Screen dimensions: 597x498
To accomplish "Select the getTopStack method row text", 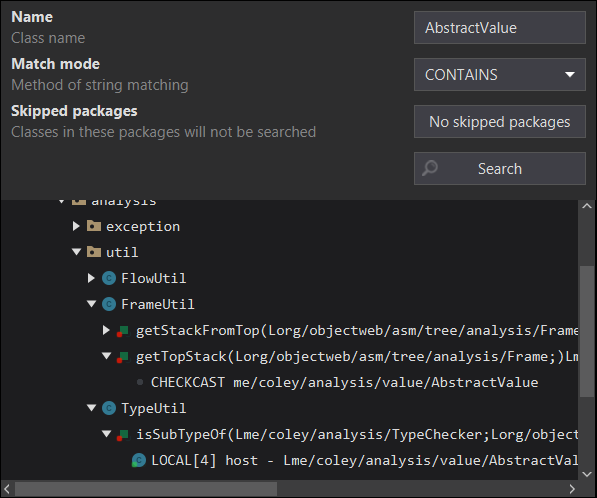I will (357, 356).
